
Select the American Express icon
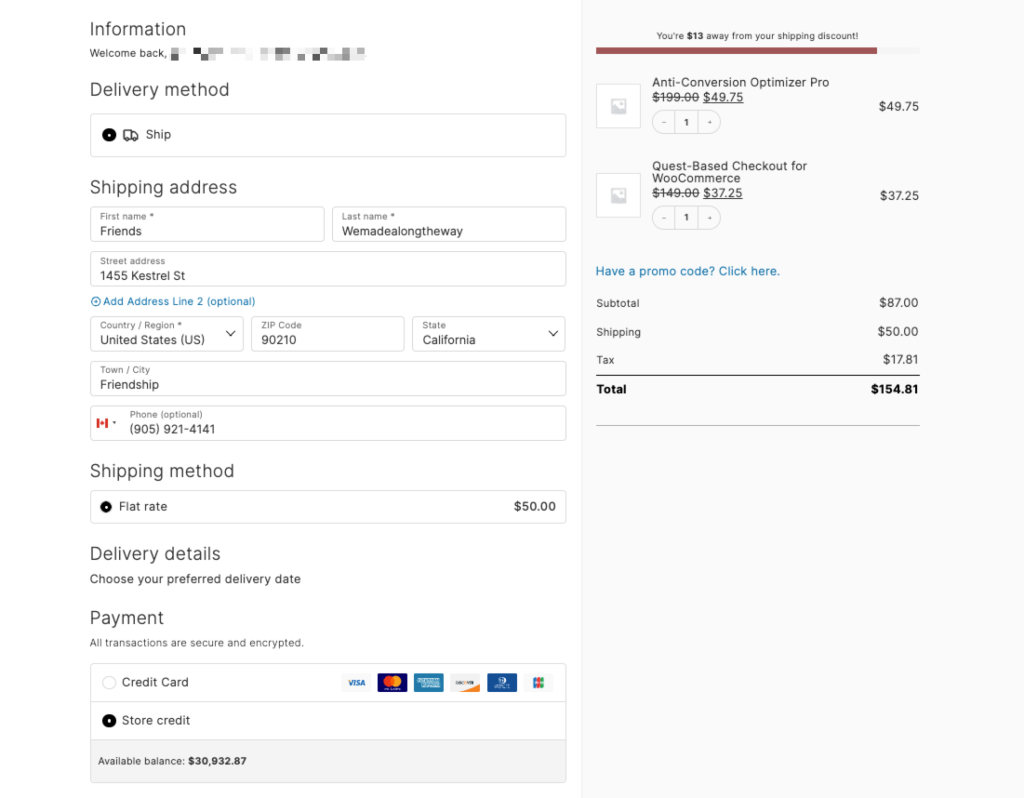429,682
